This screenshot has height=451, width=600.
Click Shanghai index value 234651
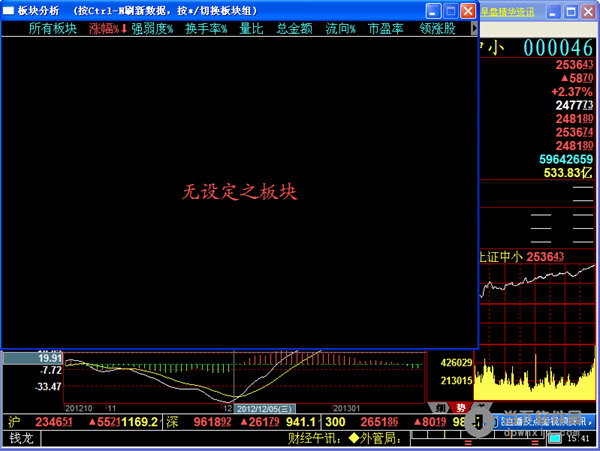tap(54, 422)
